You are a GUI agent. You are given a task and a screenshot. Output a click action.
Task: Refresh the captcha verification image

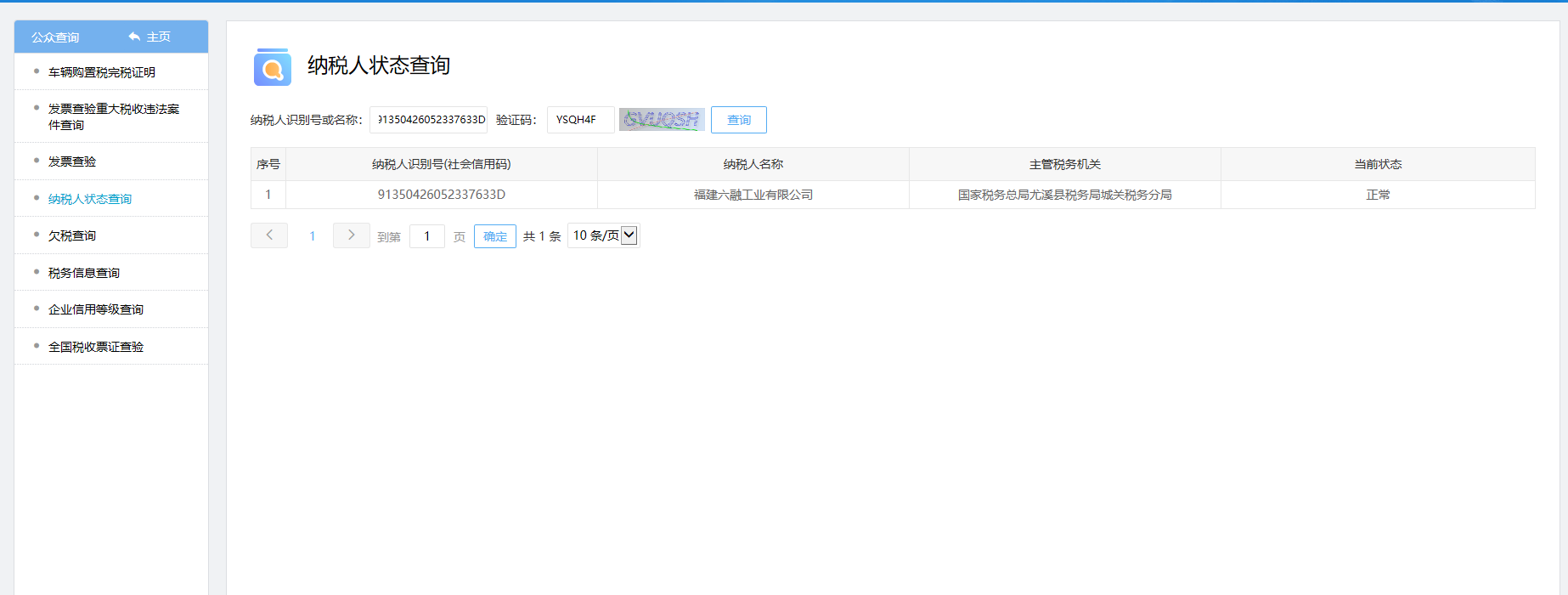pos(662,120)
